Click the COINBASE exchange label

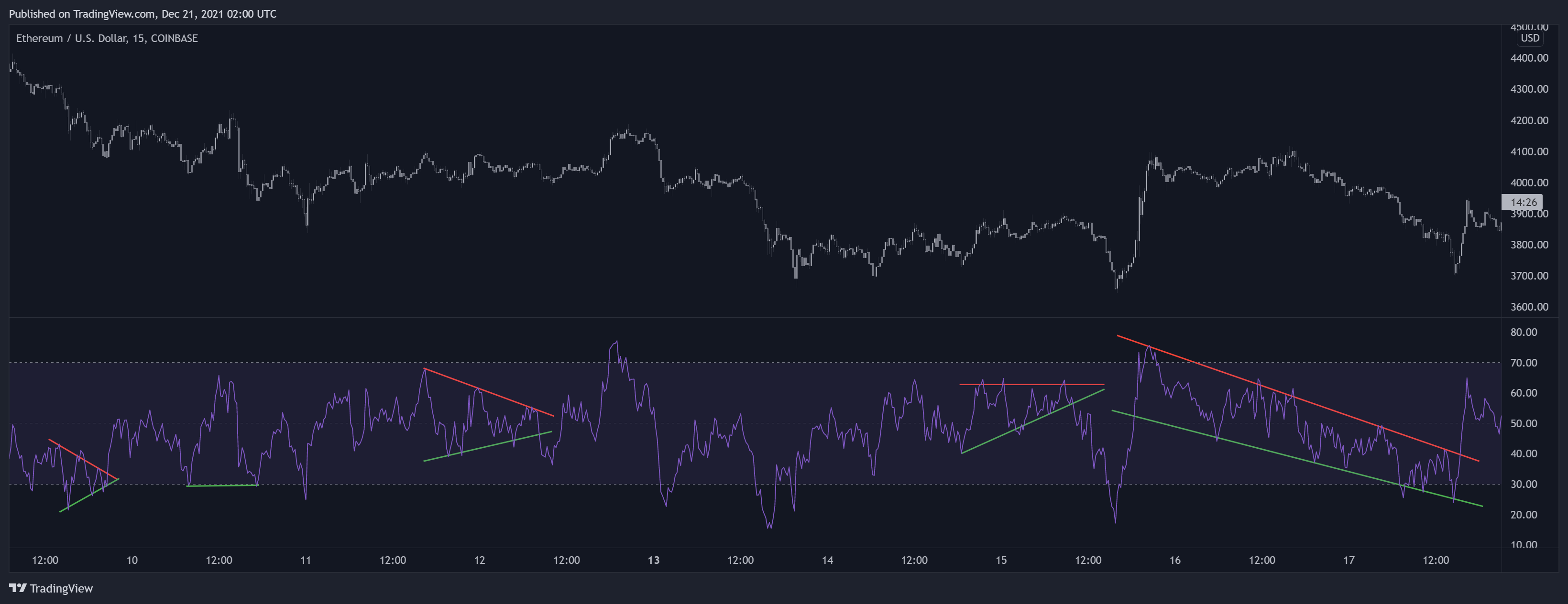pyautogui.click(x=175, y=38)
